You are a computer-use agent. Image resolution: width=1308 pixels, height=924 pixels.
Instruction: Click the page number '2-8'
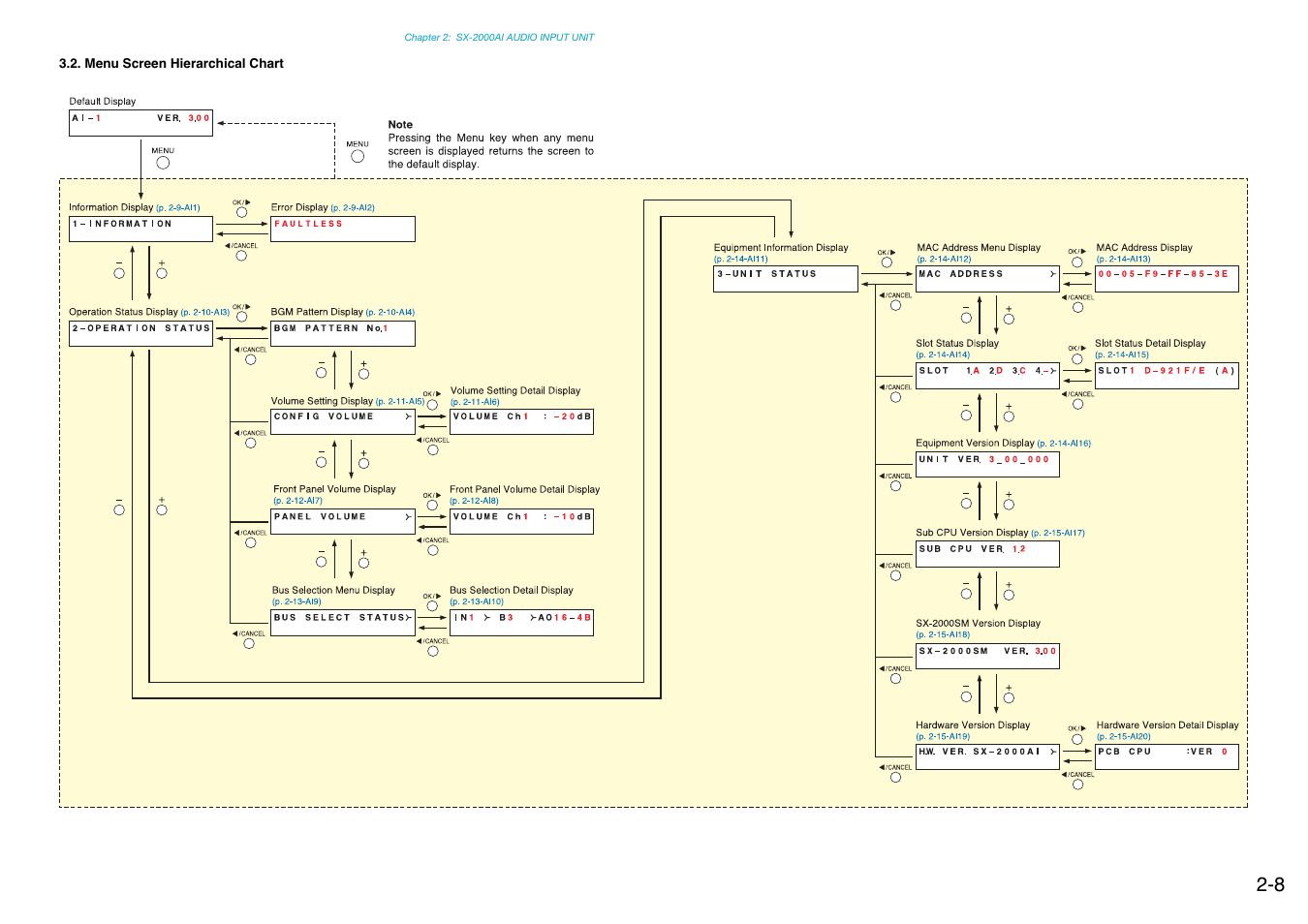pos(1270,884)
